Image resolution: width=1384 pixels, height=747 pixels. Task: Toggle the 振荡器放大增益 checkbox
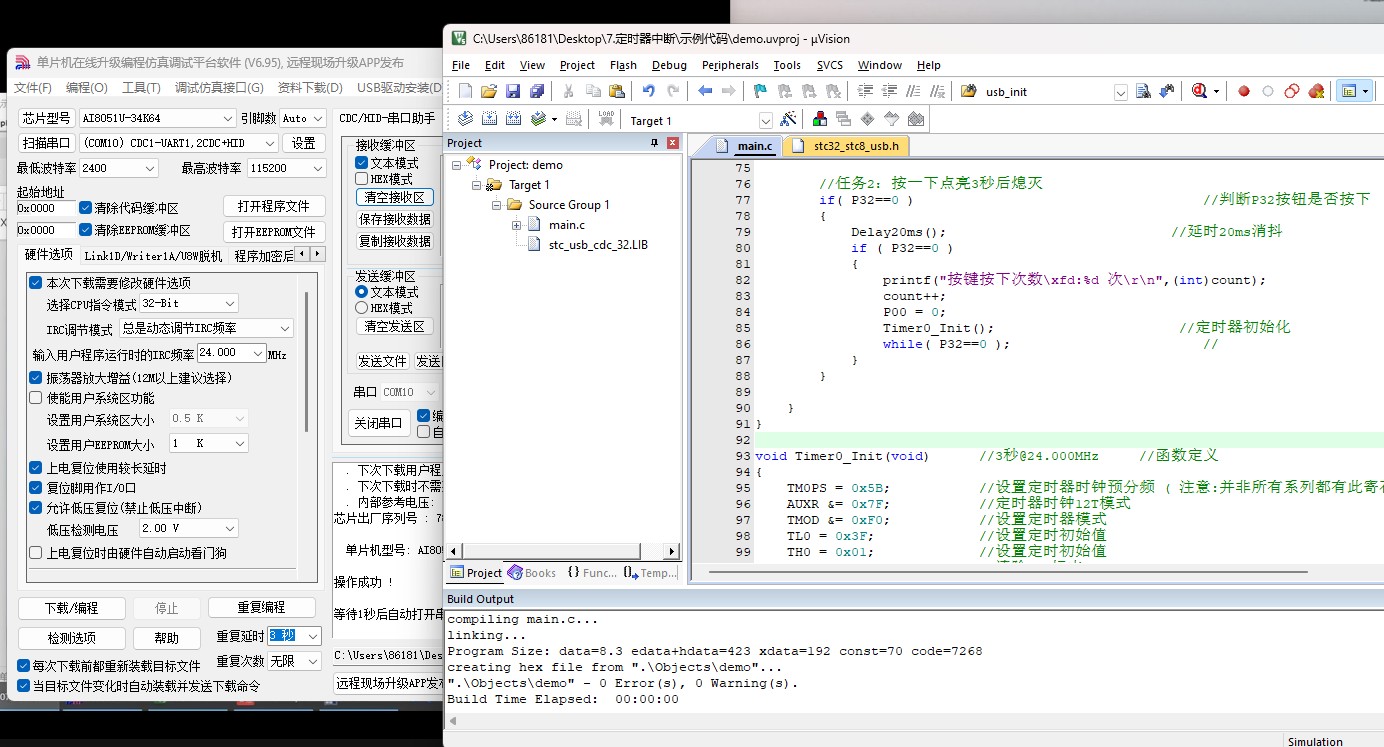coord(36,378)
